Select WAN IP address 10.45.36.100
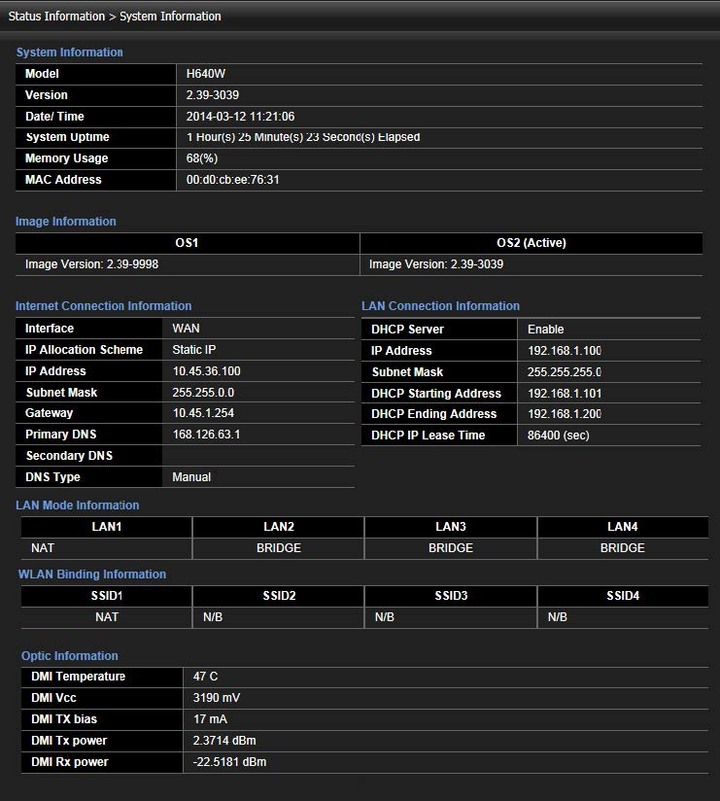Viewport: 720px width, 801px height. (206, 371)
